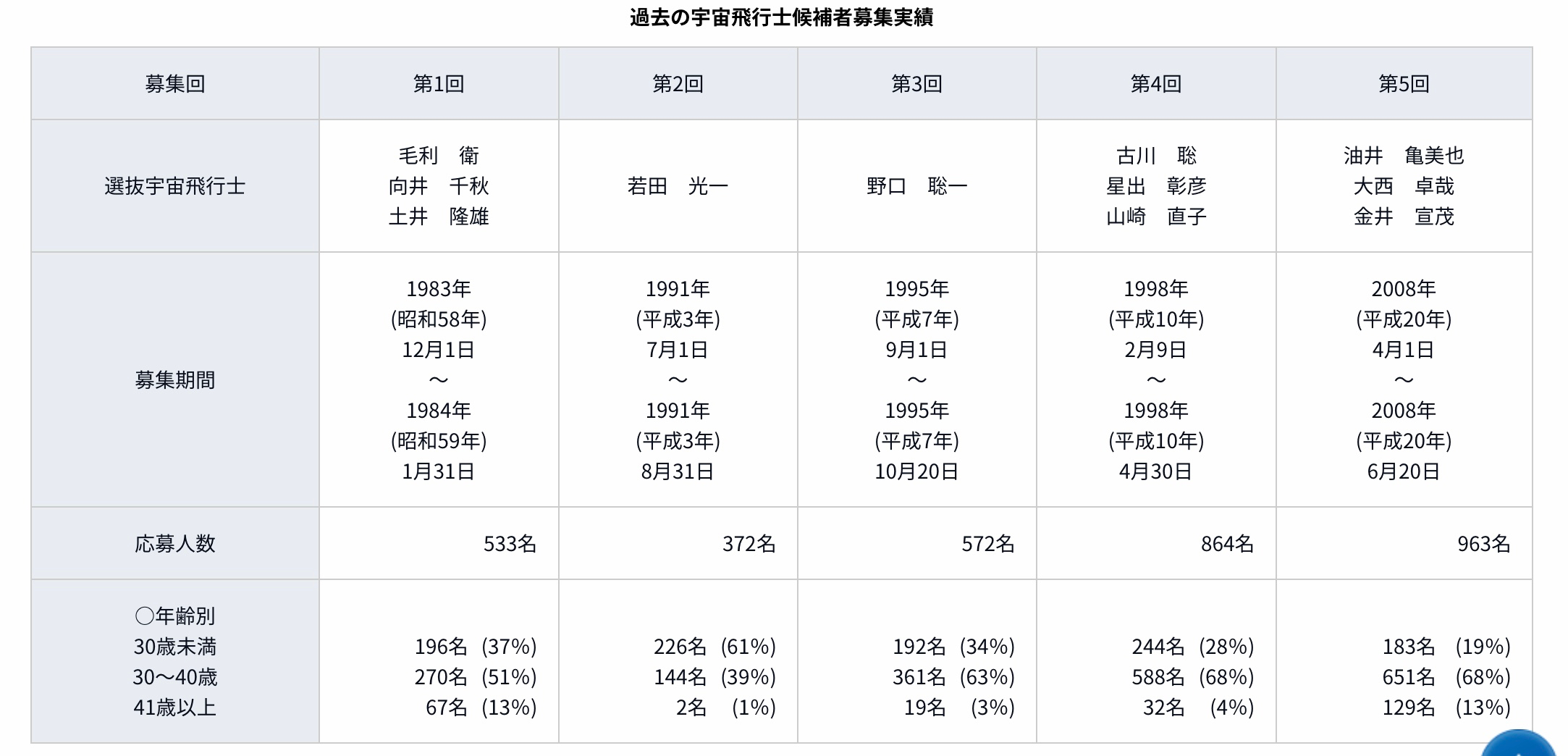Select the 第3回 column header
Image resolution: width=1568 pixels, height=756 pixels.
pyautogui.click(x=916, y=84)
